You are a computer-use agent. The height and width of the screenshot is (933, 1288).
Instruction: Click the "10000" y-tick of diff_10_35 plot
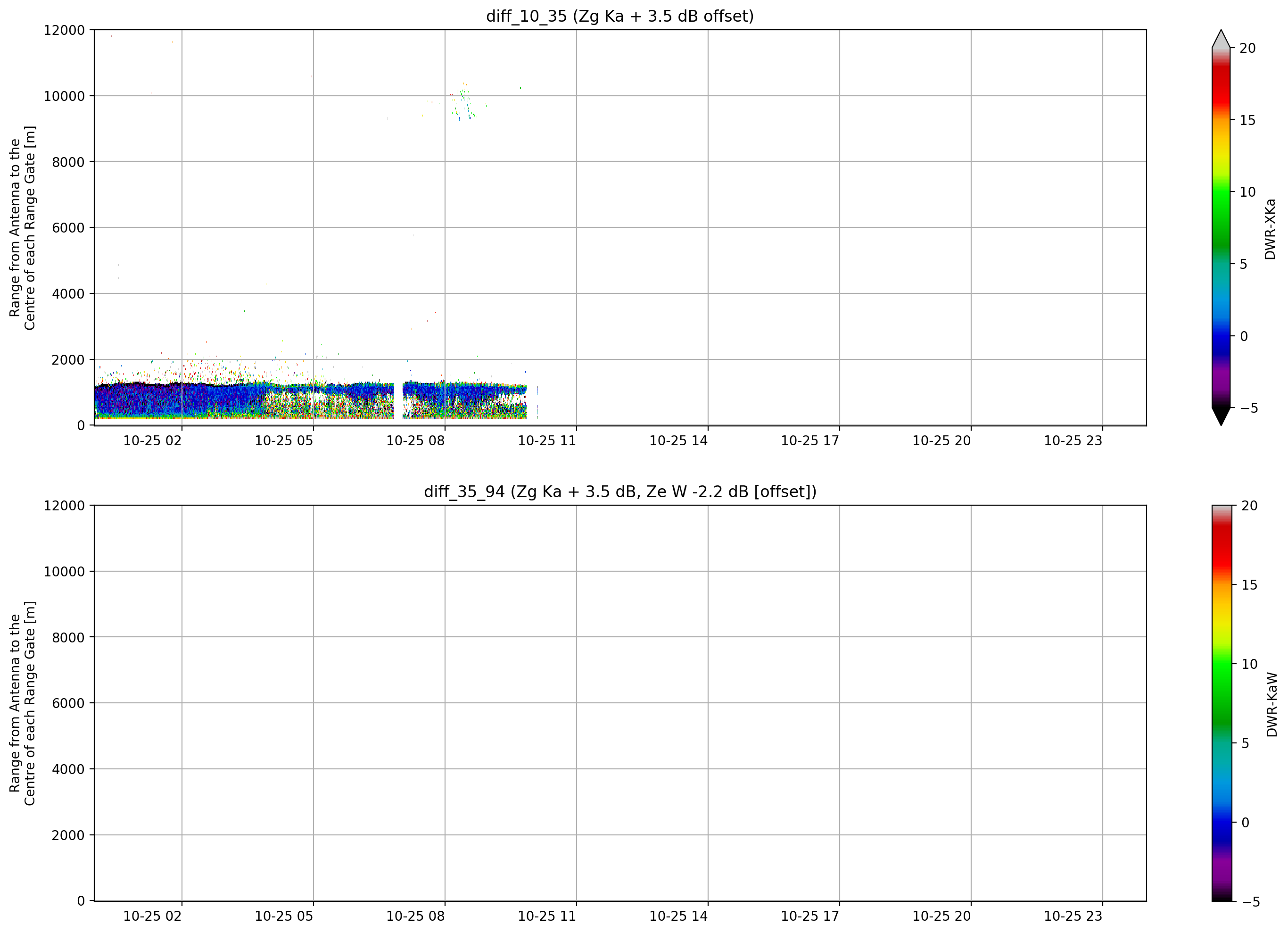[x=64, y=96]
